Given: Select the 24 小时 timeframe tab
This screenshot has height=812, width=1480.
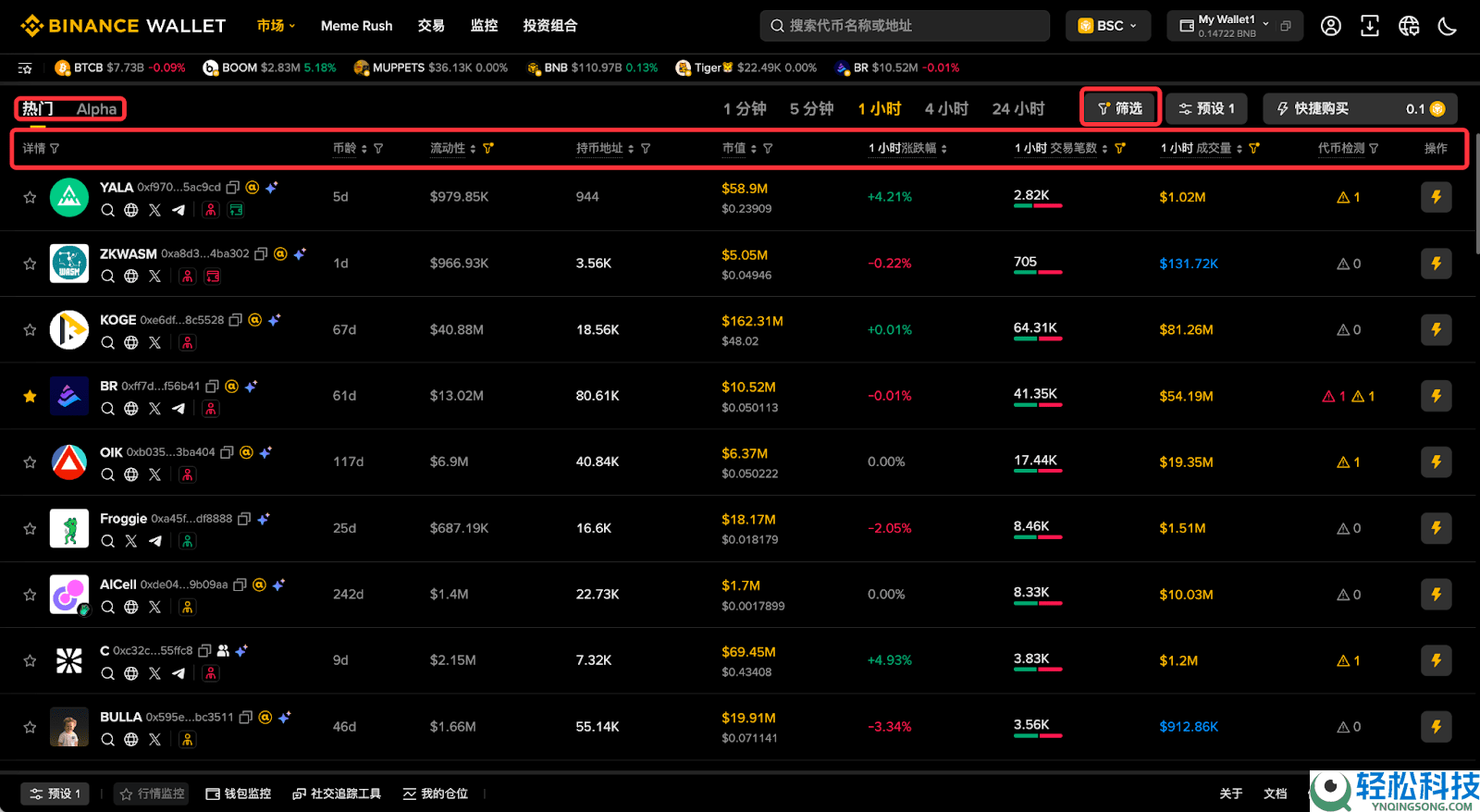Looking at the screenshot, I should tap(1017, 109).
